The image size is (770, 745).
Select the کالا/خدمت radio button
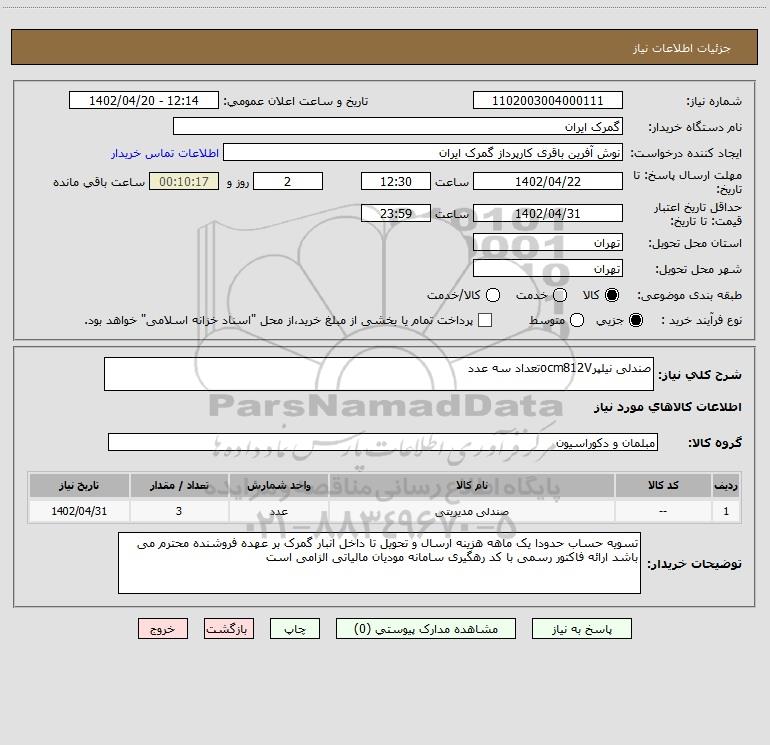pyautogui.click(x=493, y=295)
